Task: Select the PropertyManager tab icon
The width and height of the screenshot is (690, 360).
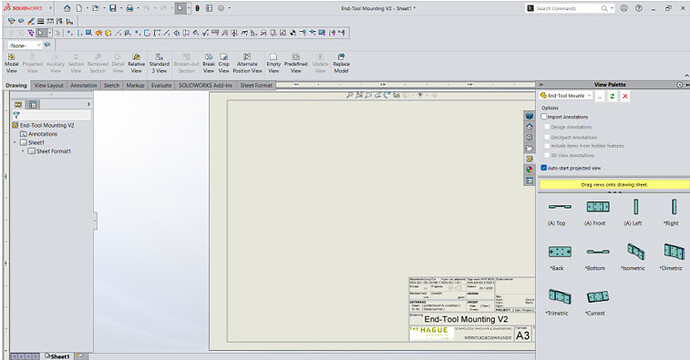Action: coord(33,104)
